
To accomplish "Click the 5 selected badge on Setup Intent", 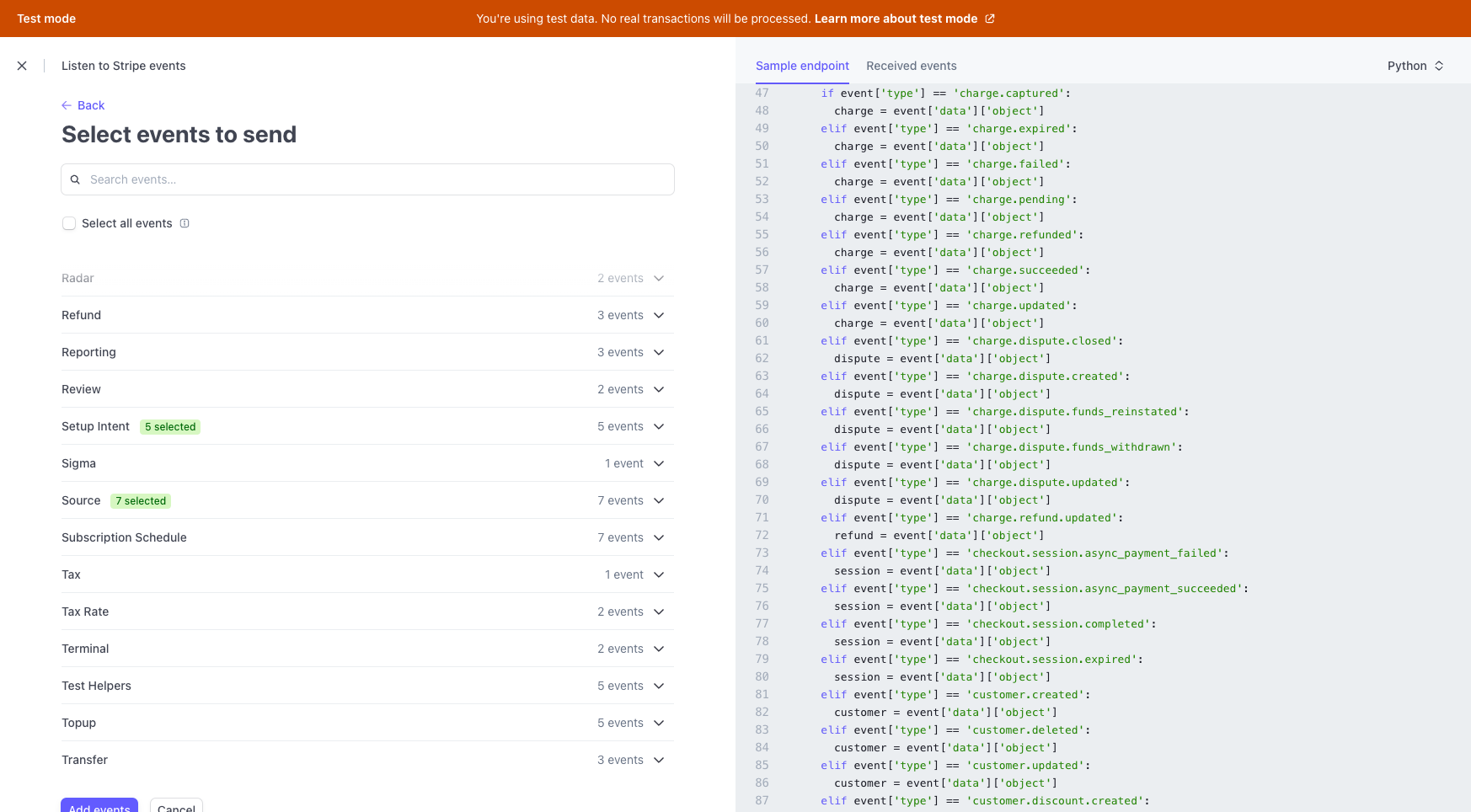I will pos(170,427).
